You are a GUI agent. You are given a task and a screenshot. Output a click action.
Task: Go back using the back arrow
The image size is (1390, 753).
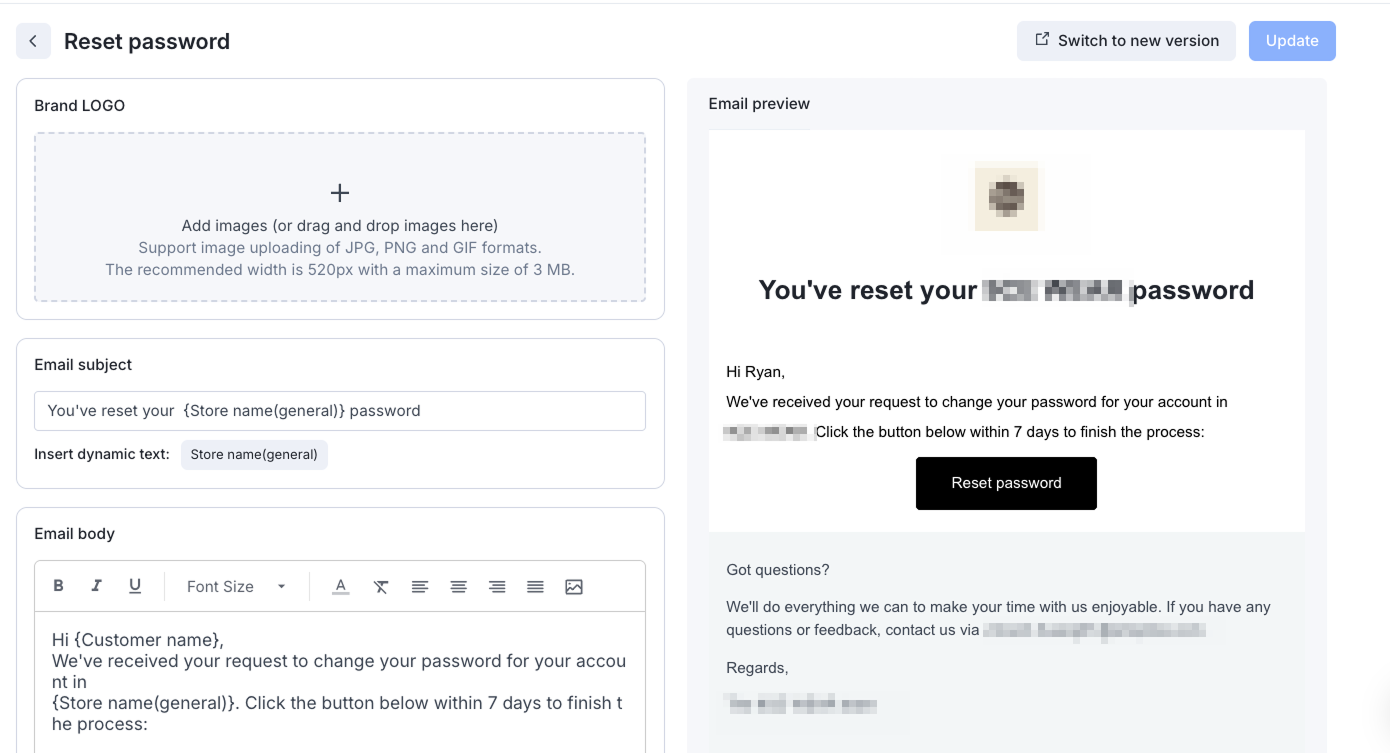33,41
